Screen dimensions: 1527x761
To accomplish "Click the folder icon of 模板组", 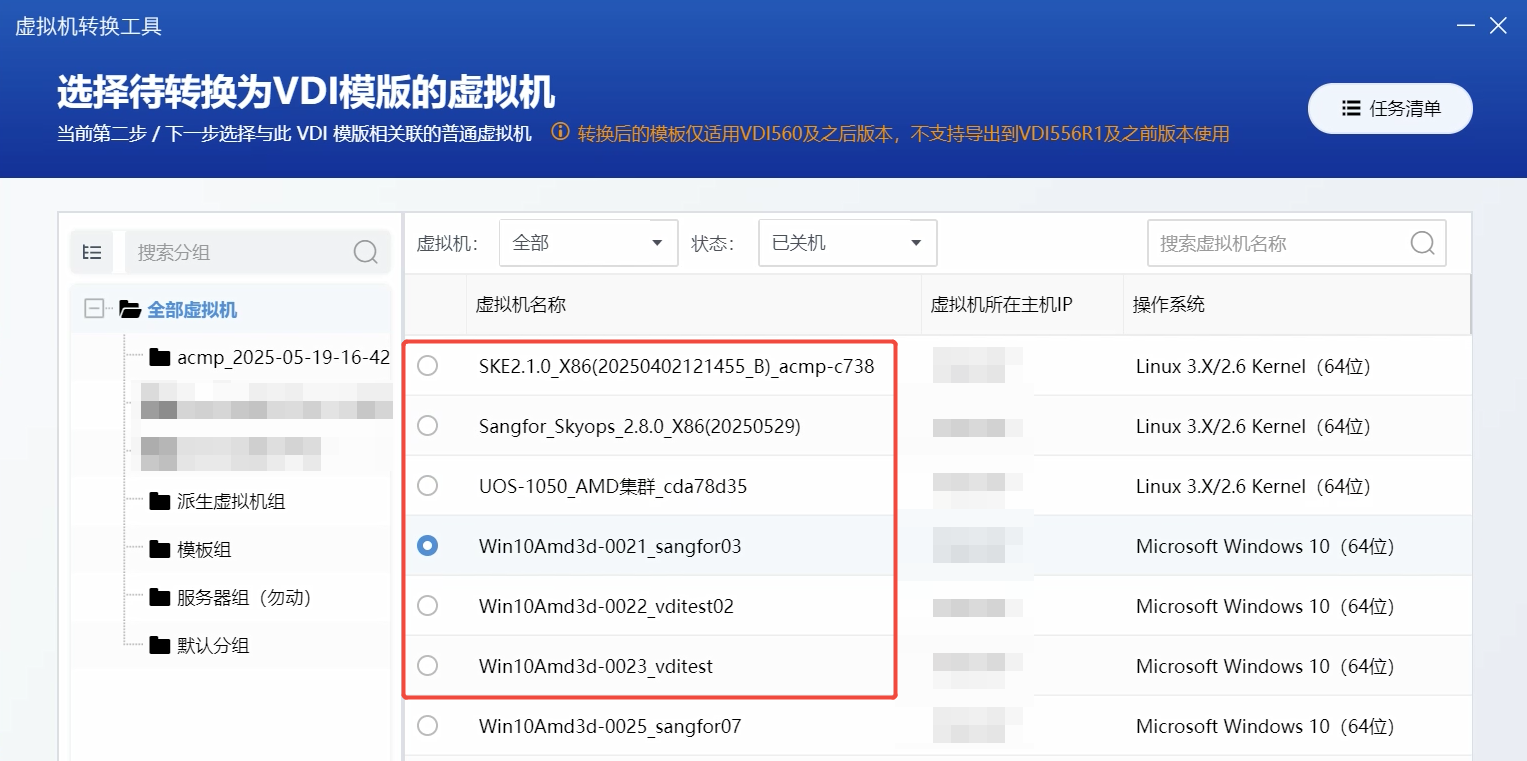I will (x=159, y=549).
